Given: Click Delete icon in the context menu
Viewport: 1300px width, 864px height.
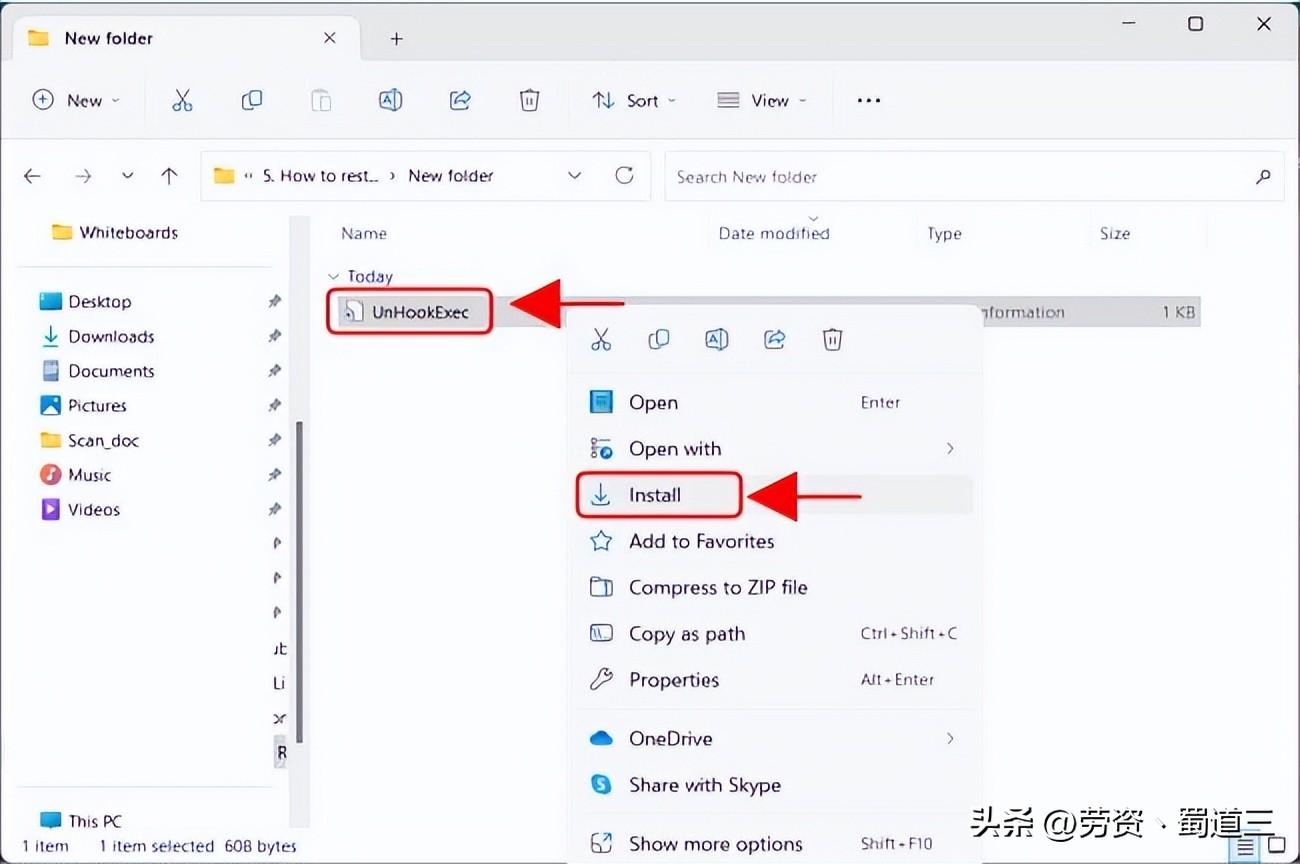Looking at the screenshot, I should pyautogui.click(x=832, y=340).
